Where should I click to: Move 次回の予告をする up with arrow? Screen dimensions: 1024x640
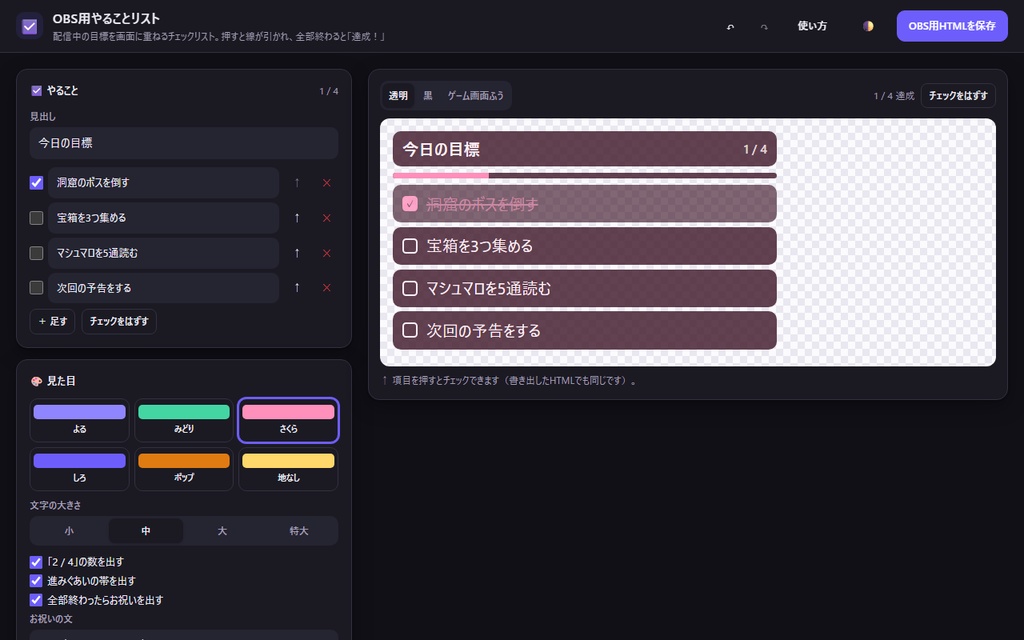click(x=297, y=287)
